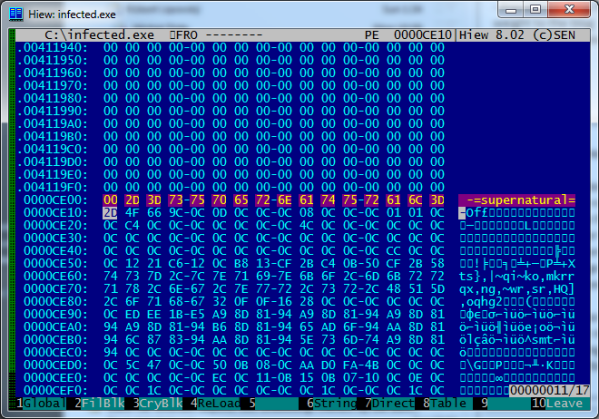This screenshot has width=599, height=419.
Task: Click offset label 0000CE10:
Action: 55,213
